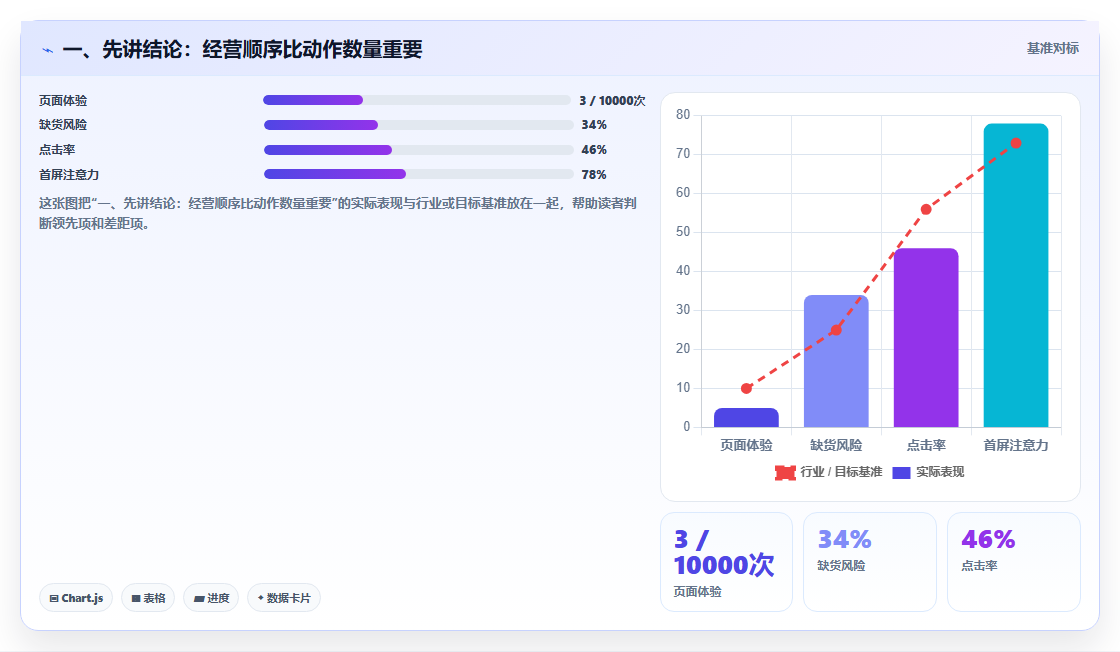Click the 表格 tag chip
The height and width of the screenshot is (652, 1120).
[148, 598]
